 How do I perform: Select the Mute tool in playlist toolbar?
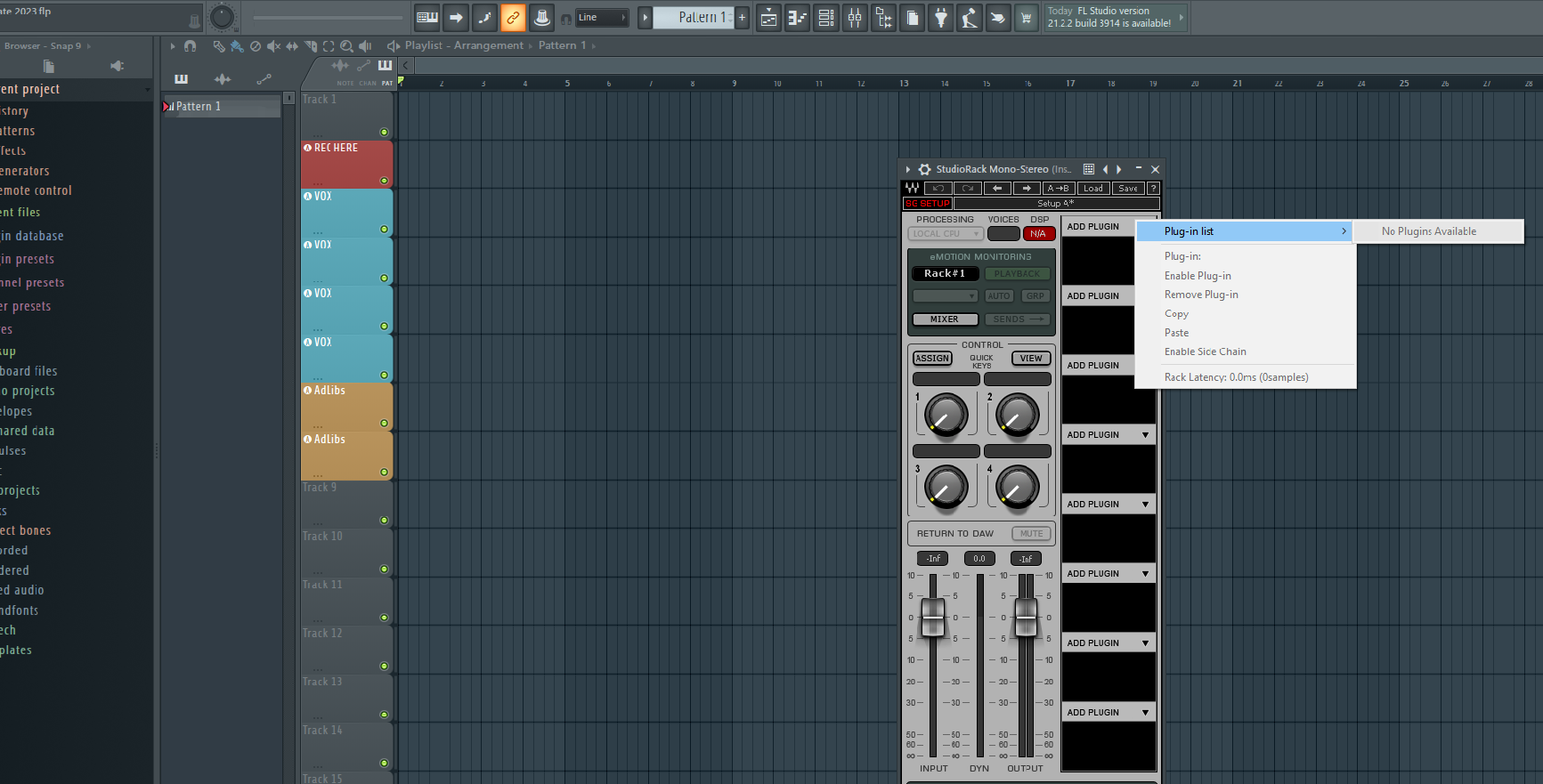coord(273,45)
